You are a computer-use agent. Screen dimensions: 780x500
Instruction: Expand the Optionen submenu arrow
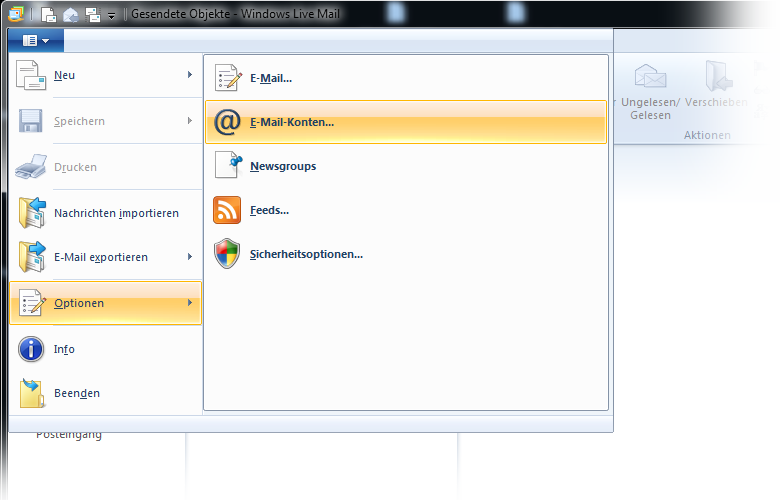(x=189, y=303)
